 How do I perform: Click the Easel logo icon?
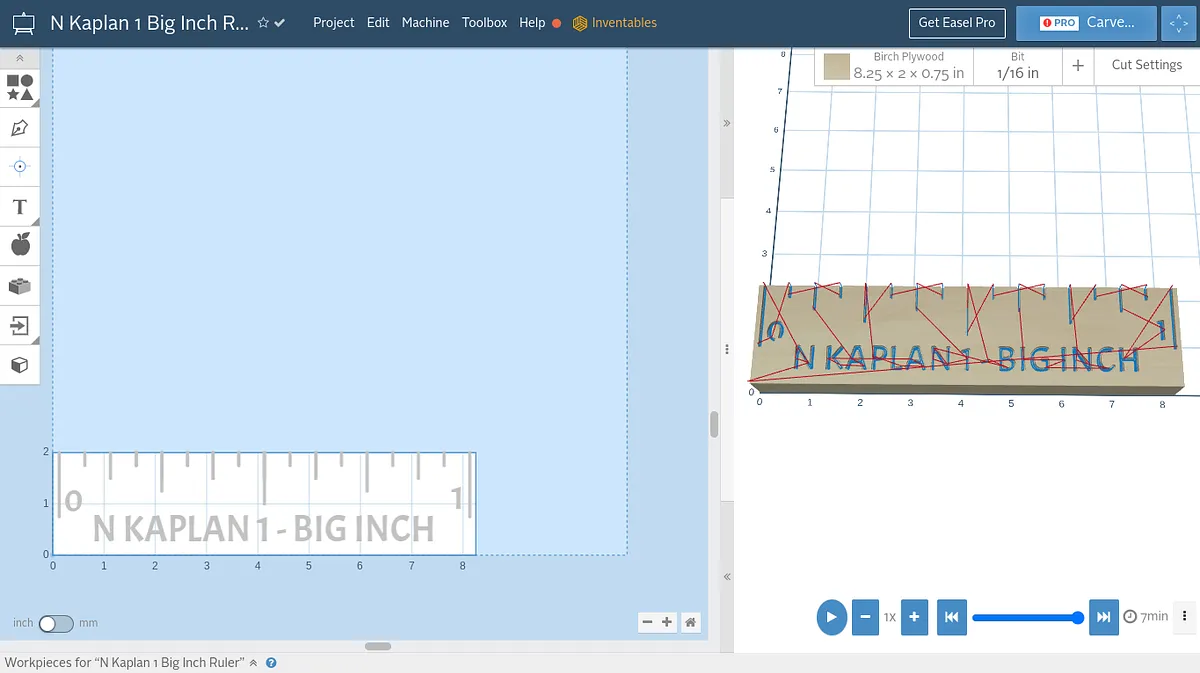click(x=23, y=23)
